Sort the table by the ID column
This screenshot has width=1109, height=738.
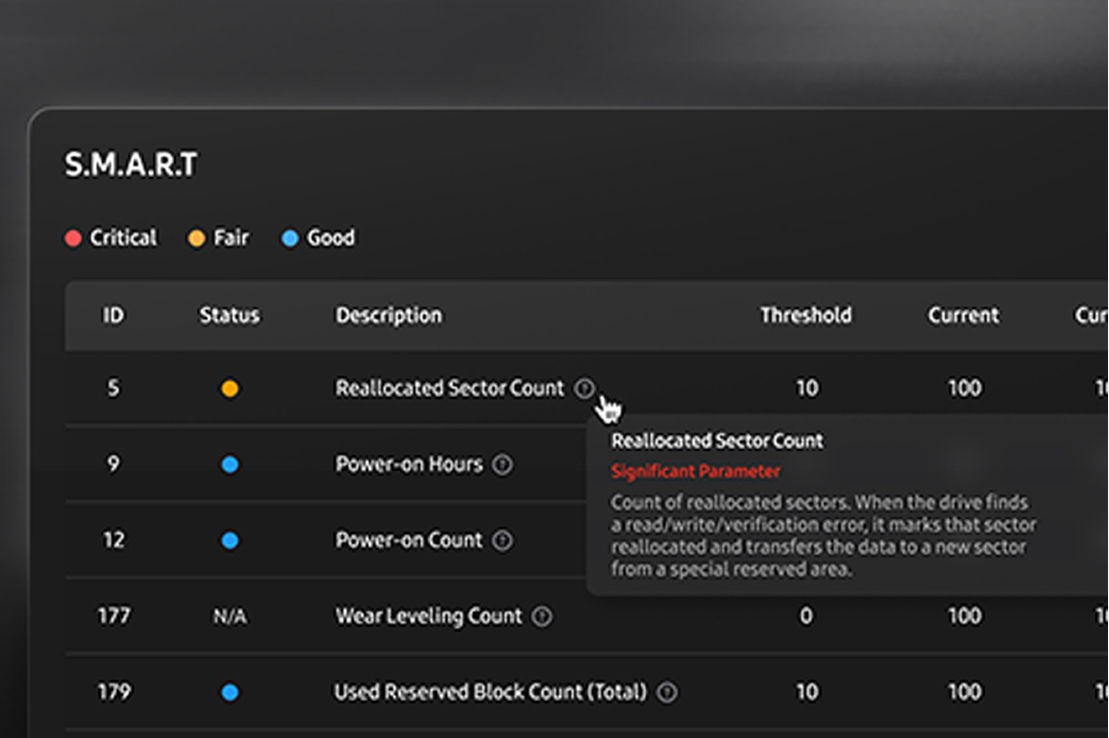click(x=113, y=315)
